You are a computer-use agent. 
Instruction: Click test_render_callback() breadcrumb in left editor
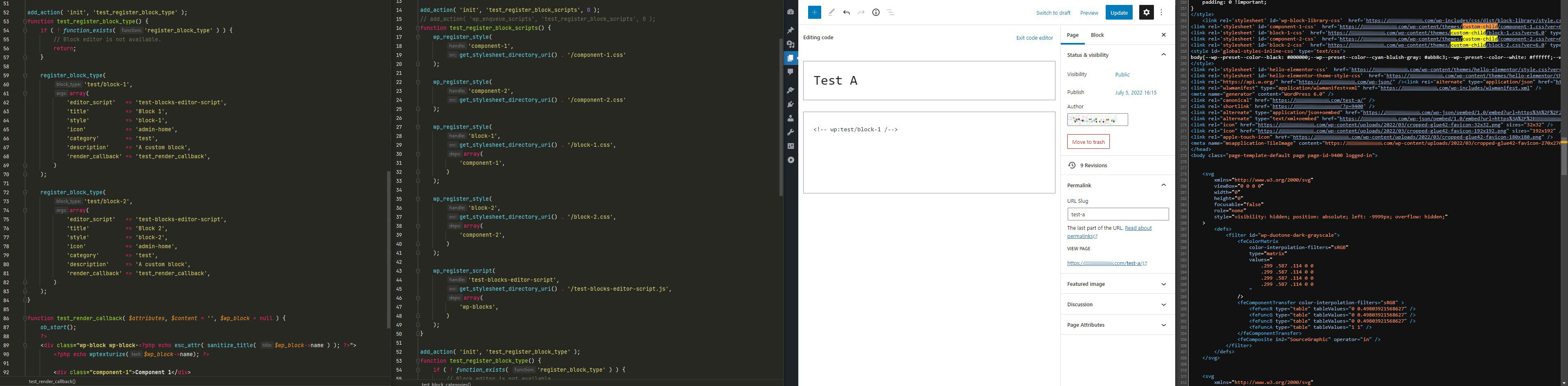(x=52, y=382)
